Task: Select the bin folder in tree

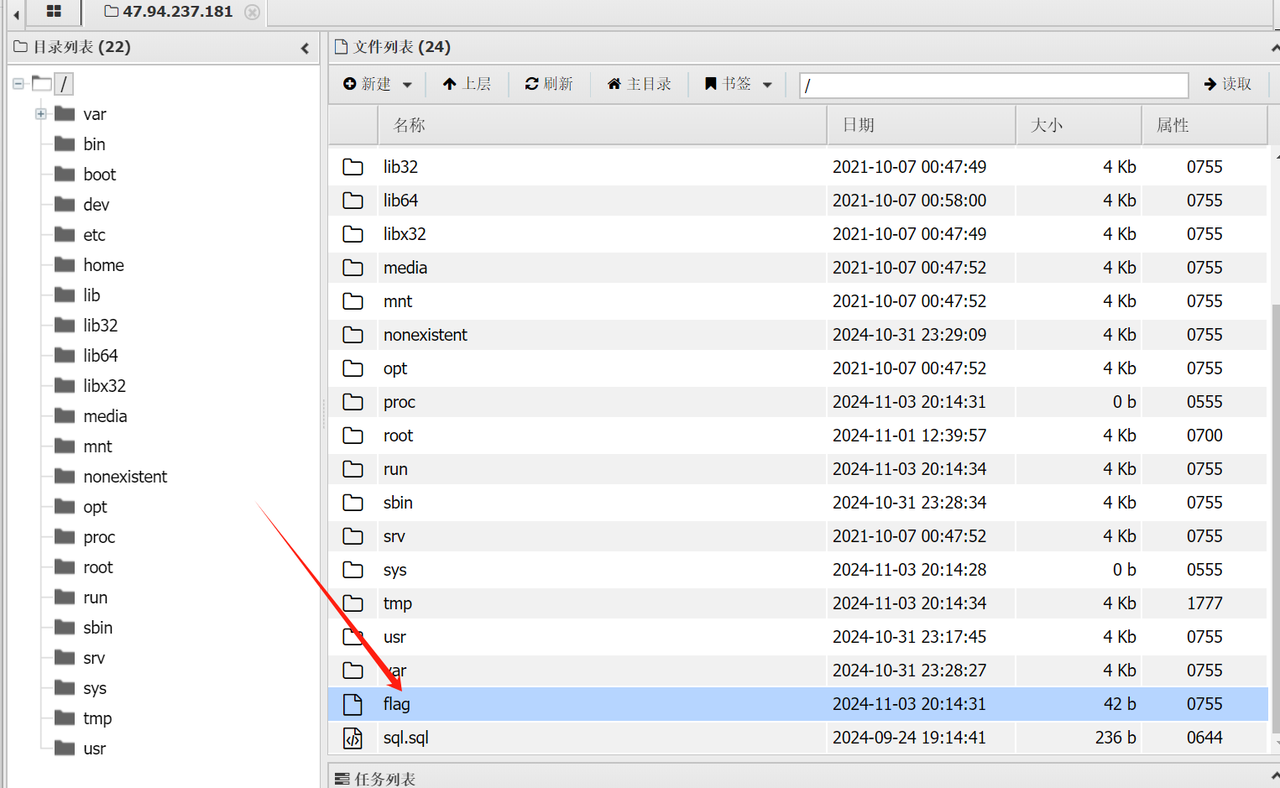Action: 94,144
